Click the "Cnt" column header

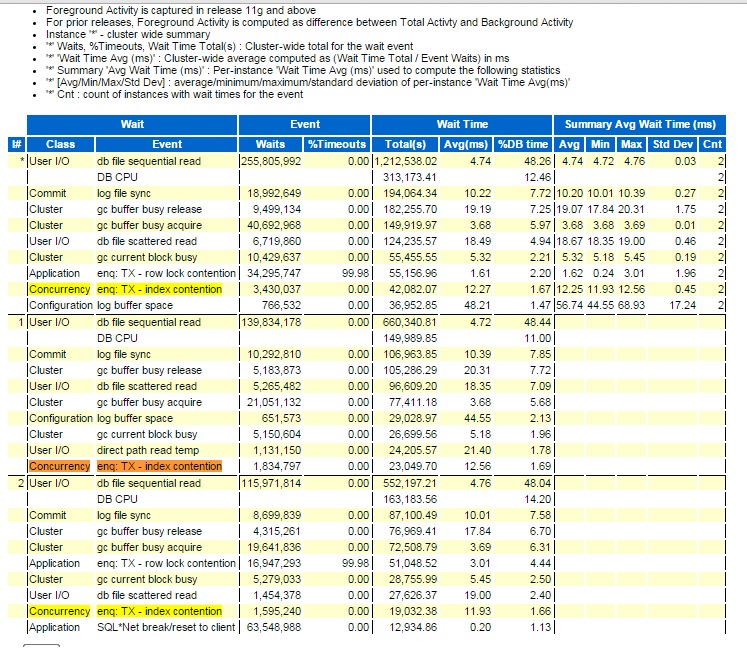711,144
